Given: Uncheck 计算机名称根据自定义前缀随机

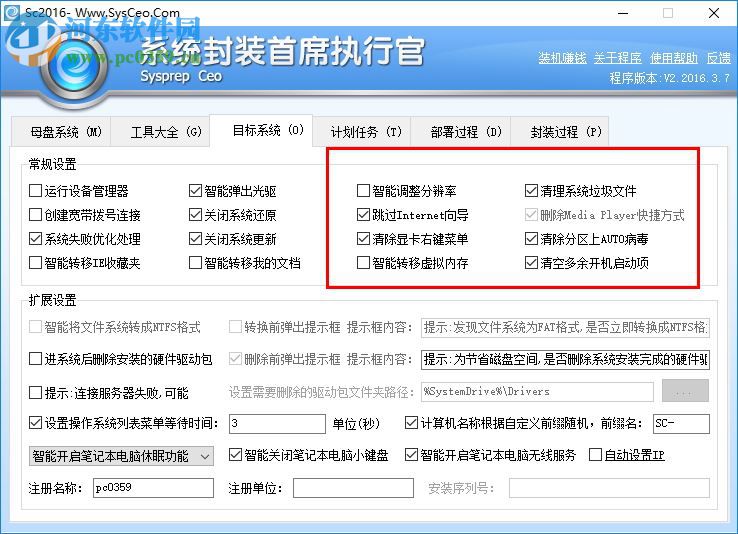Looking at the screenshot, I should 411,423.
